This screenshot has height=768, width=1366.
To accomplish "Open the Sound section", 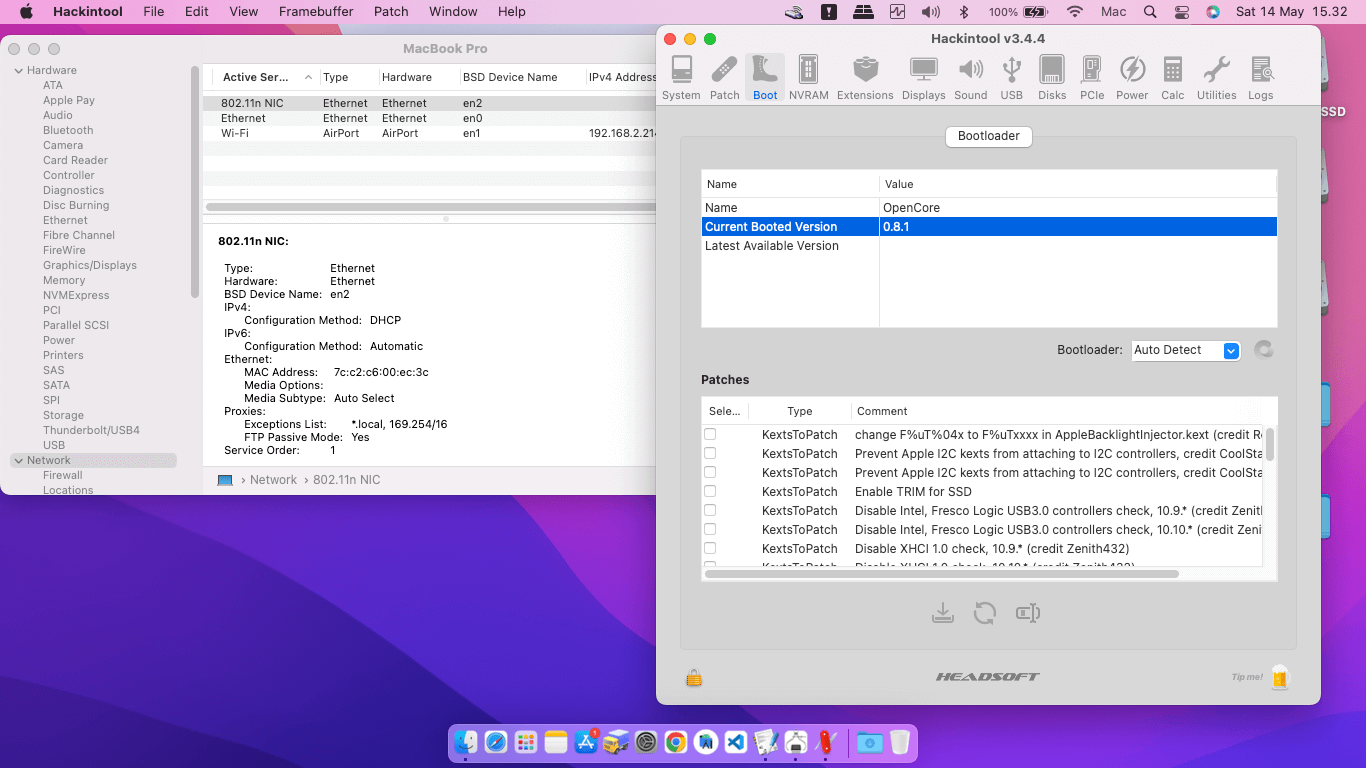I will click(x=970, y=78).
